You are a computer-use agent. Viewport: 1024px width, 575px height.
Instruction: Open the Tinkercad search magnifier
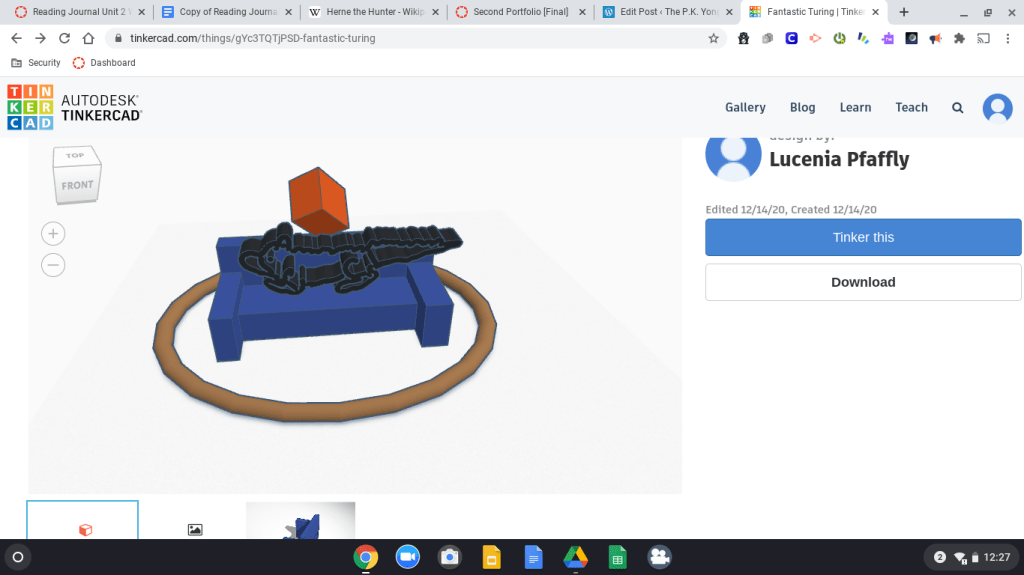point(958,108)
